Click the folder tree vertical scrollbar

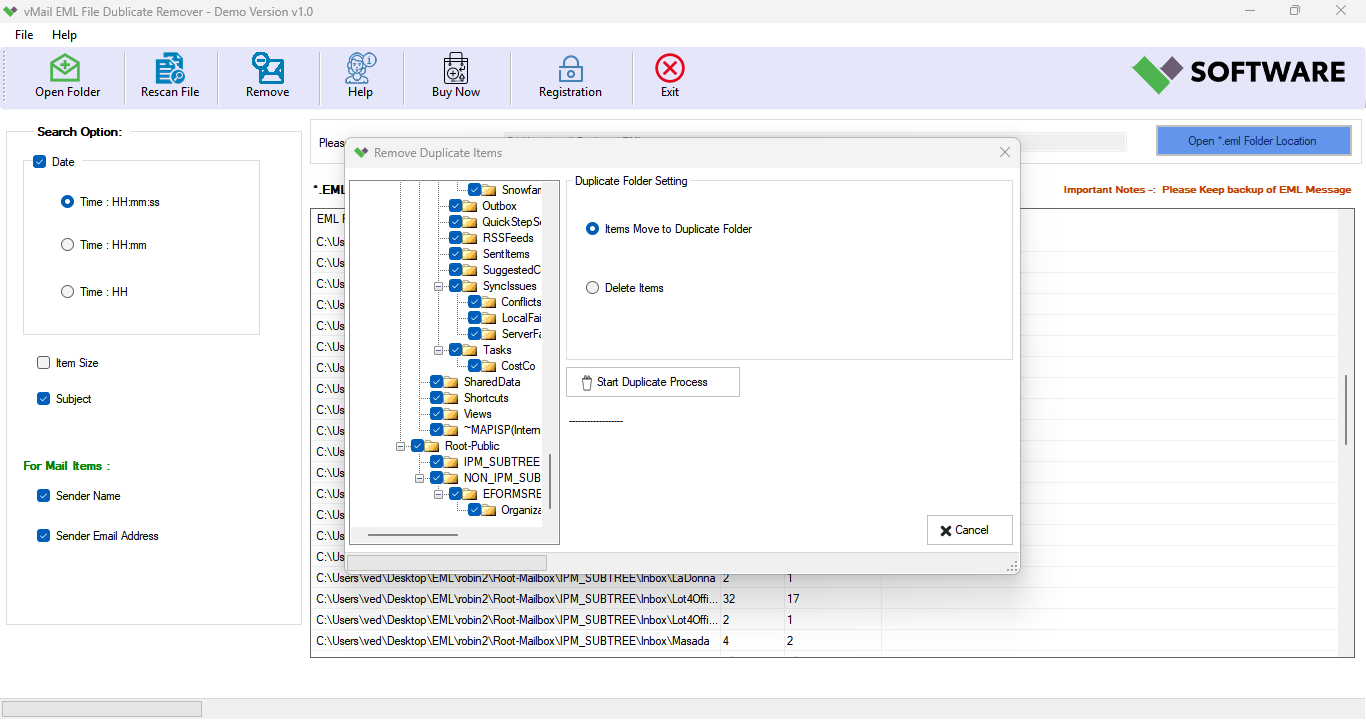point(550,480)
